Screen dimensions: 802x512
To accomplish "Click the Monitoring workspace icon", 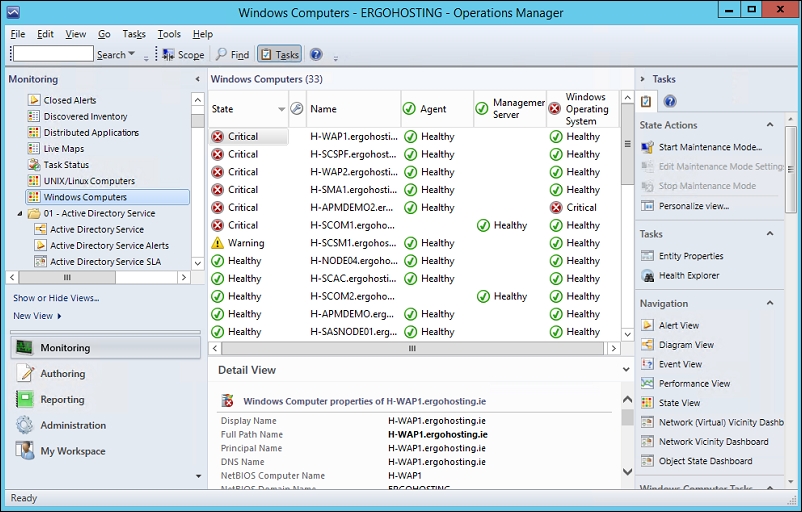I will [24, 348].
